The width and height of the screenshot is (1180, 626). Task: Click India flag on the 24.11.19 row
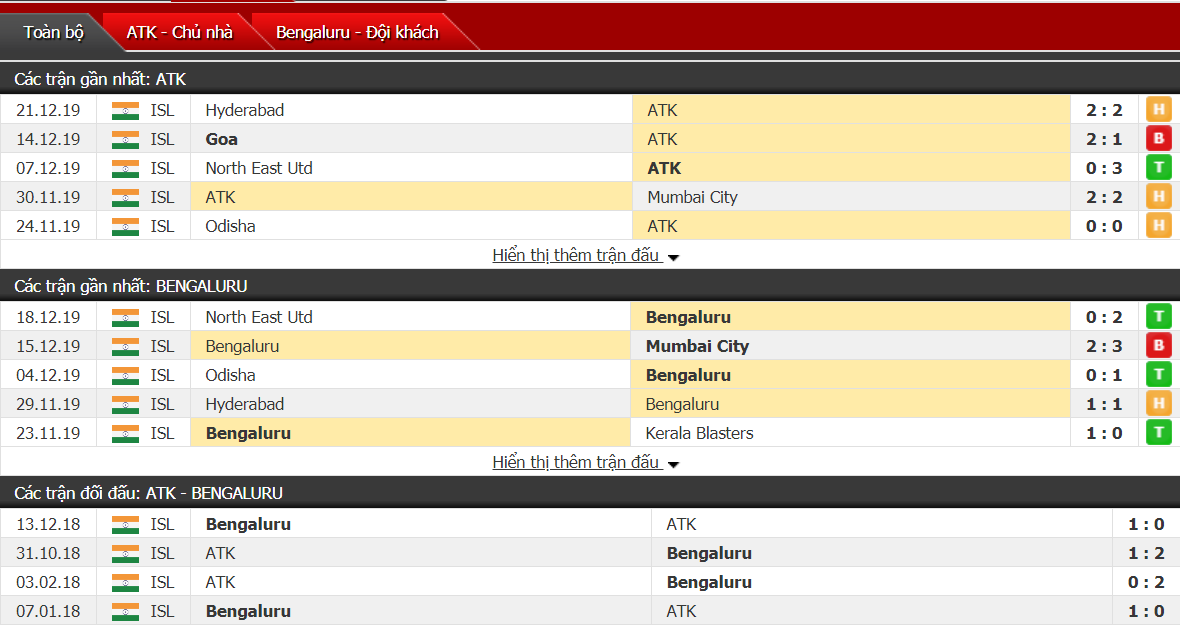pyautogui.click(x=125, y=226)
